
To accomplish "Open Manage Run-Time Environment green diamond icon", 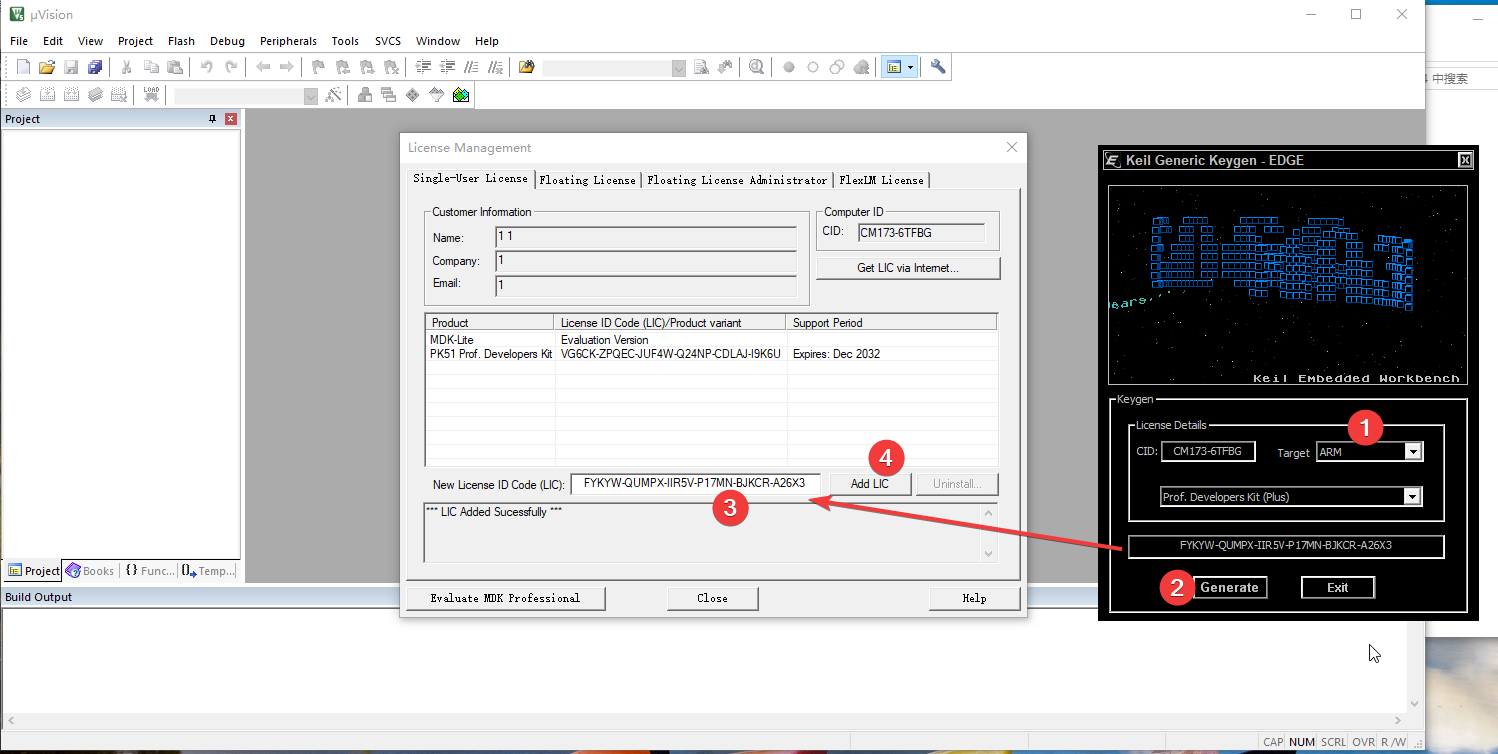I will click(413, 95).
